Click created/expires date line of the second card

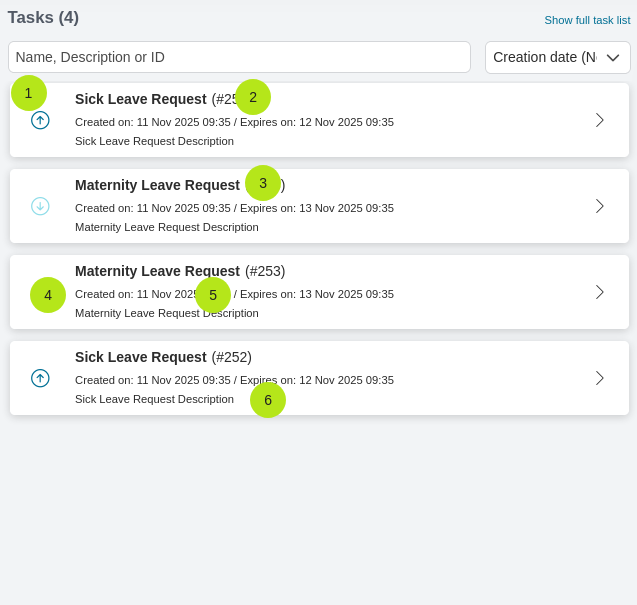[234, 208]
